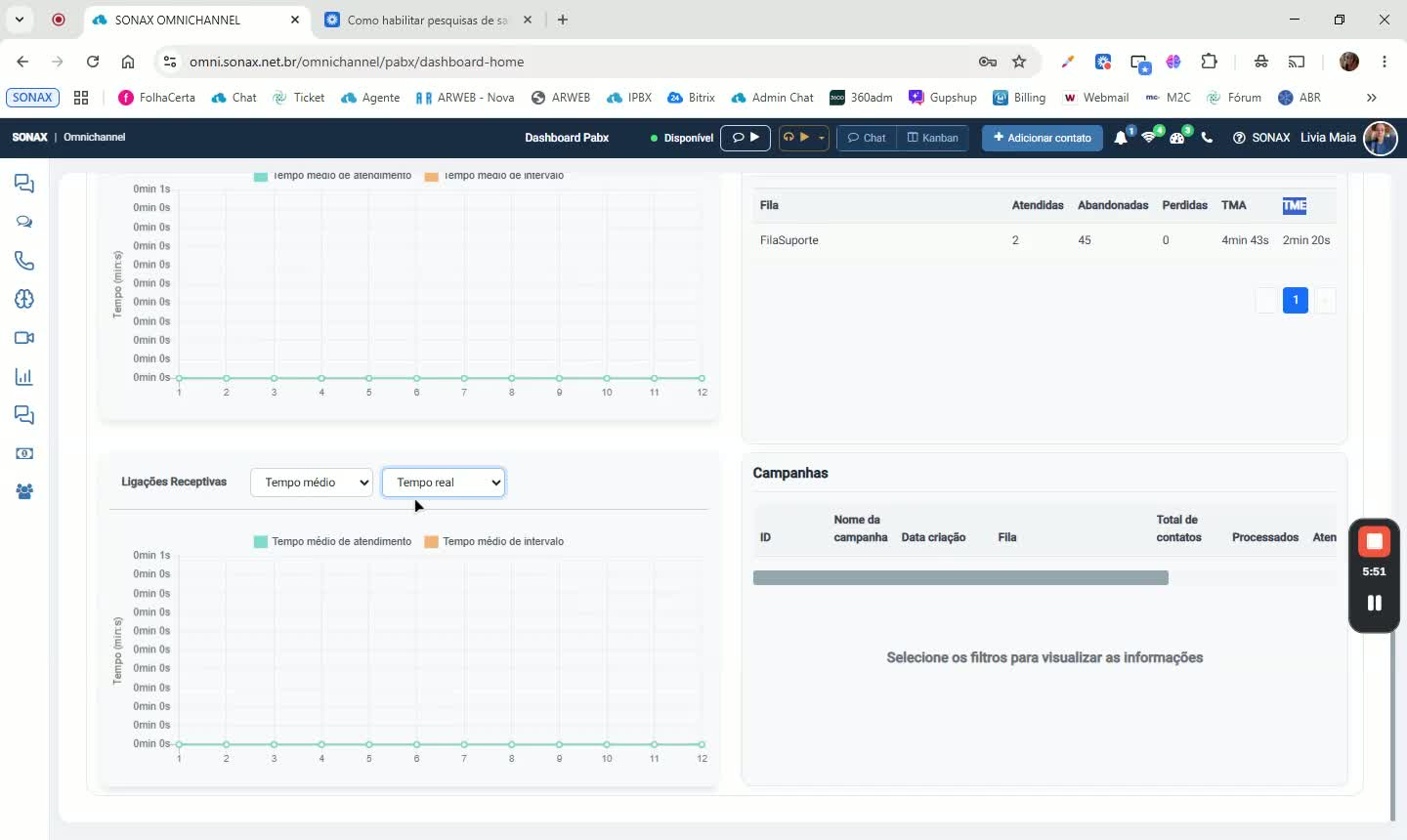Reload the page
1407x840 pixels.
(x=93, y=62)
